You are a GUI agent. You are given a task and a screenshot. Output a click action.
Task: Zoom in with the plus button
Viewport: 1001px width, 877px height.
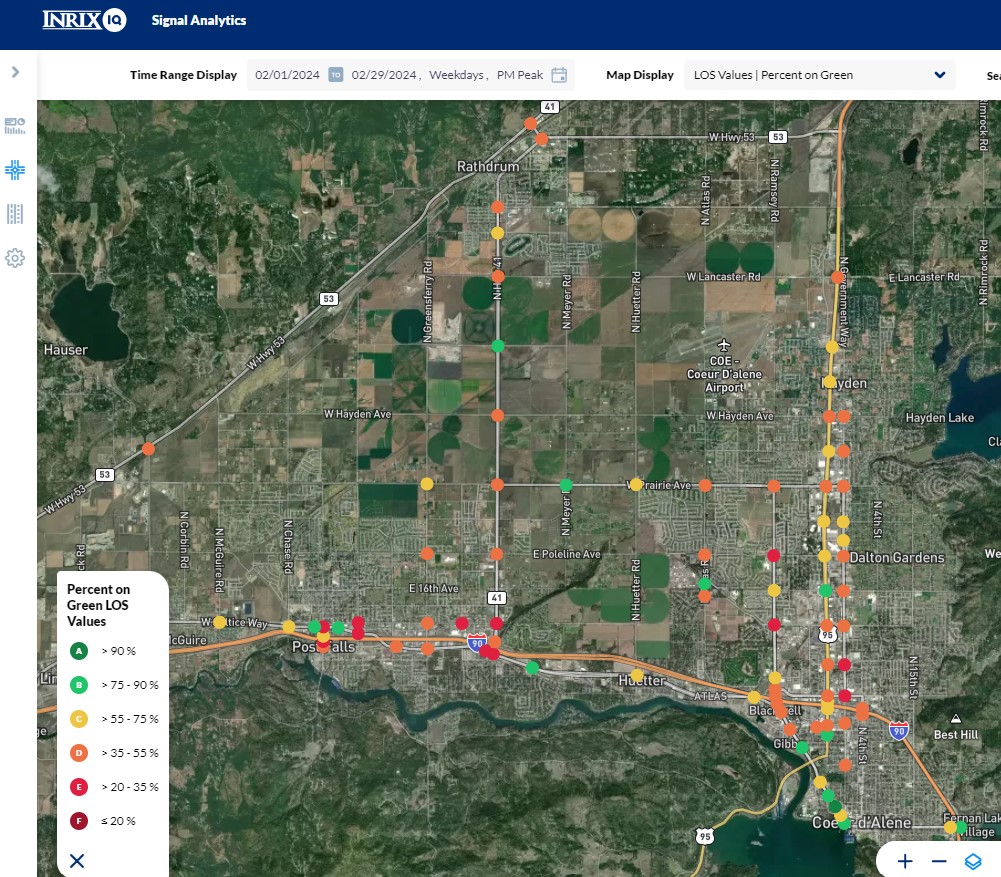pos(905,862)
